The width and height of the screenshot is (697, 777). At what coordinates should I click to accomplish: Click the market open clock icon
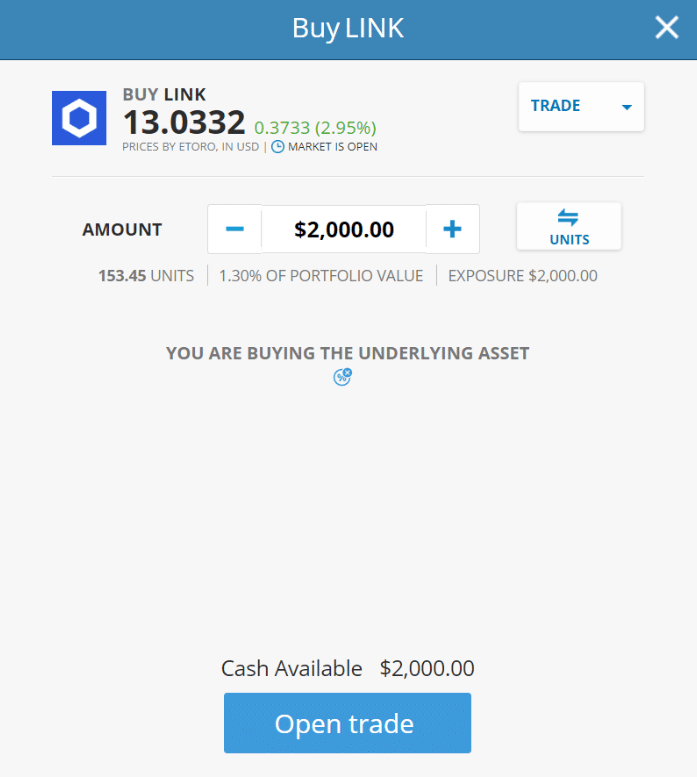tap(278, 147)
